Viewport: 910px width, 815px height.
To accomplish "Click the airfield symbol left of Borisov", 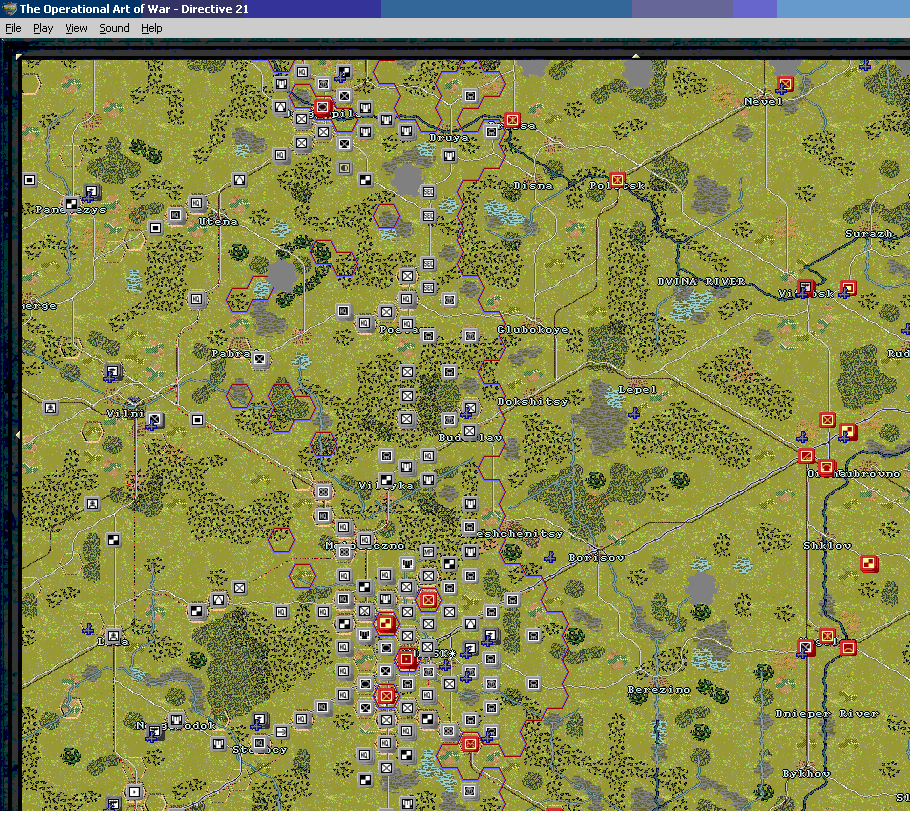I will tap(550, 557).
